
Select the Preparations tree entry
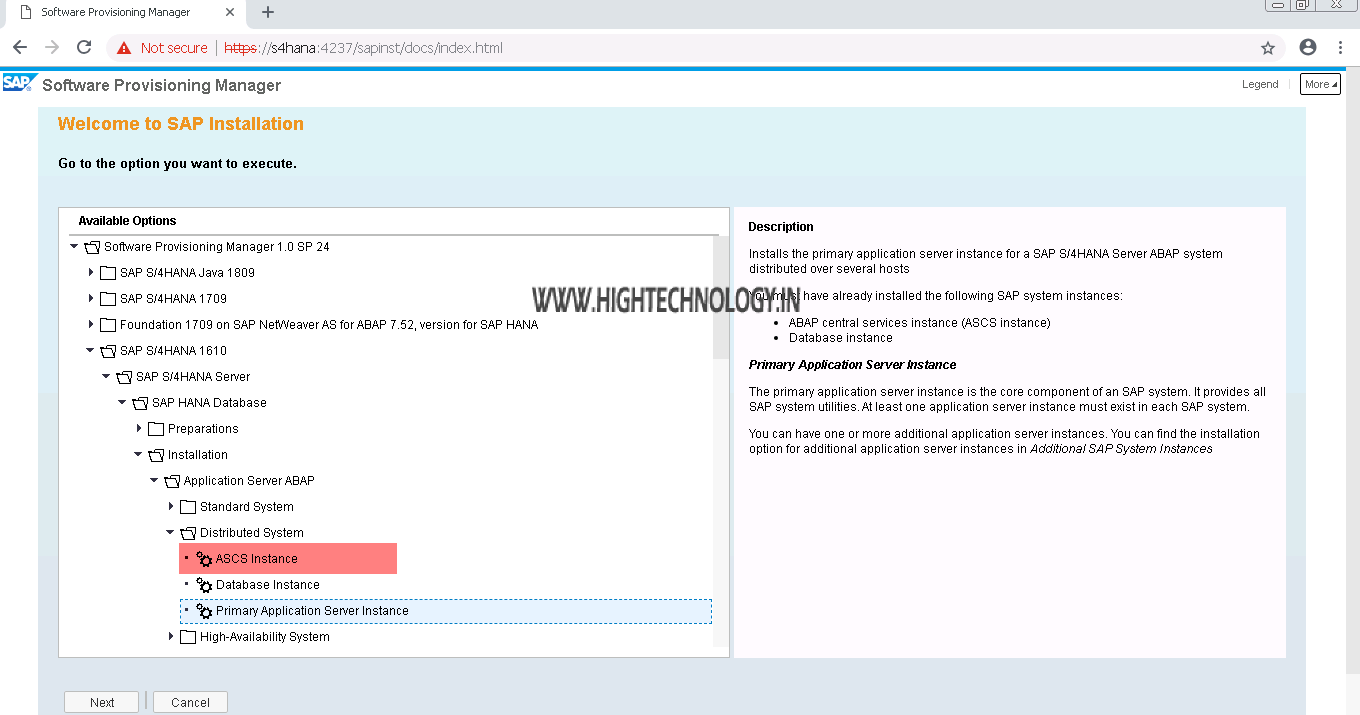203,429
